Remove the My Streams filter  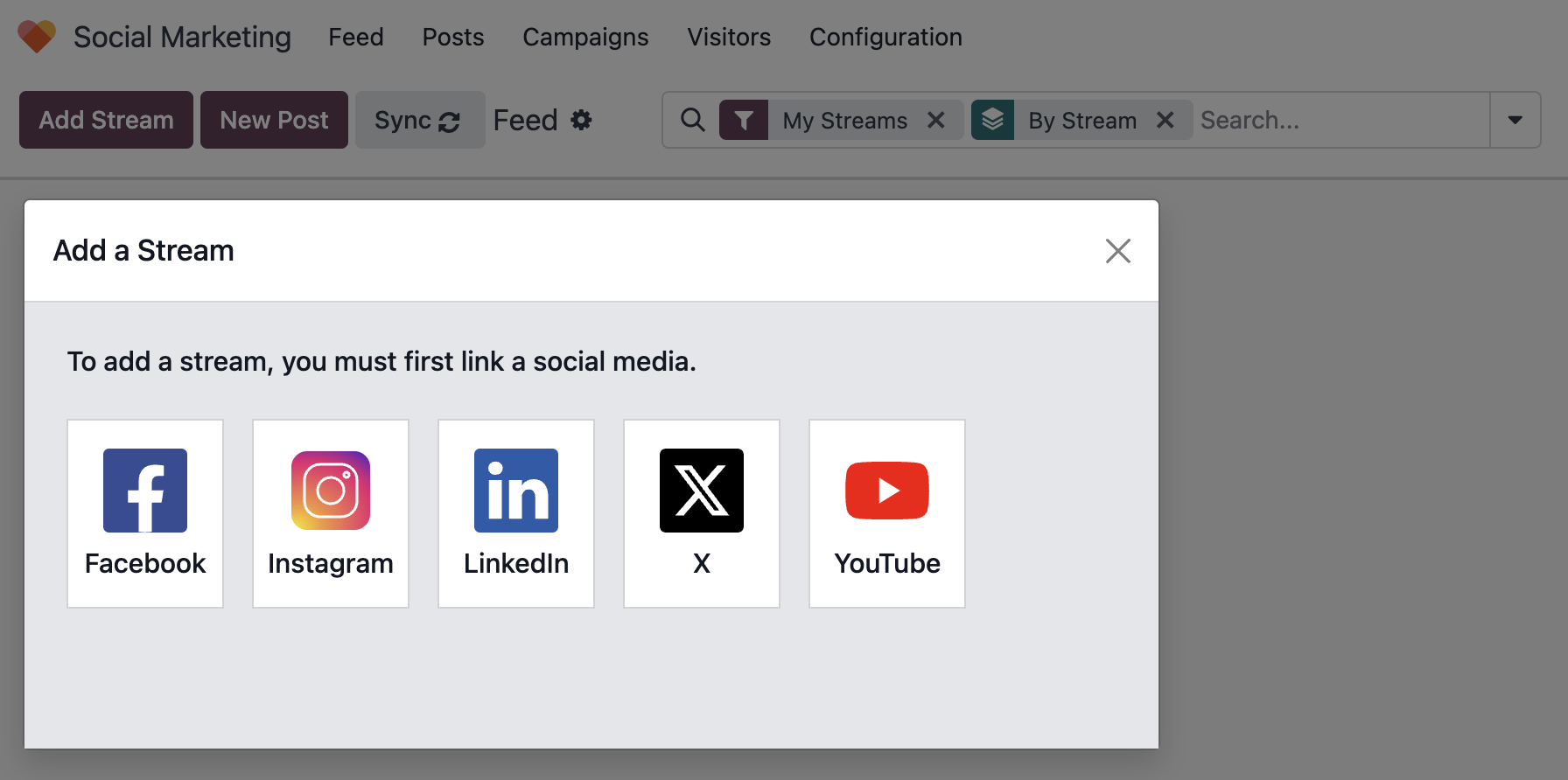point(936,120)
